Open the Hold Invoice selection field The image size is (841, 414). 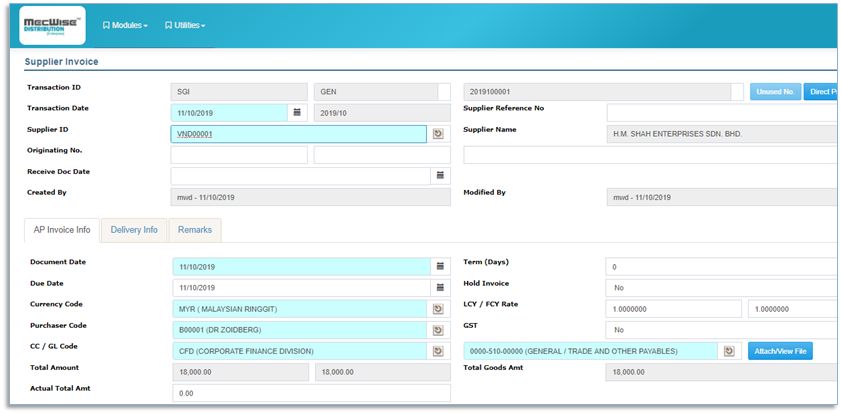point(720,287)
